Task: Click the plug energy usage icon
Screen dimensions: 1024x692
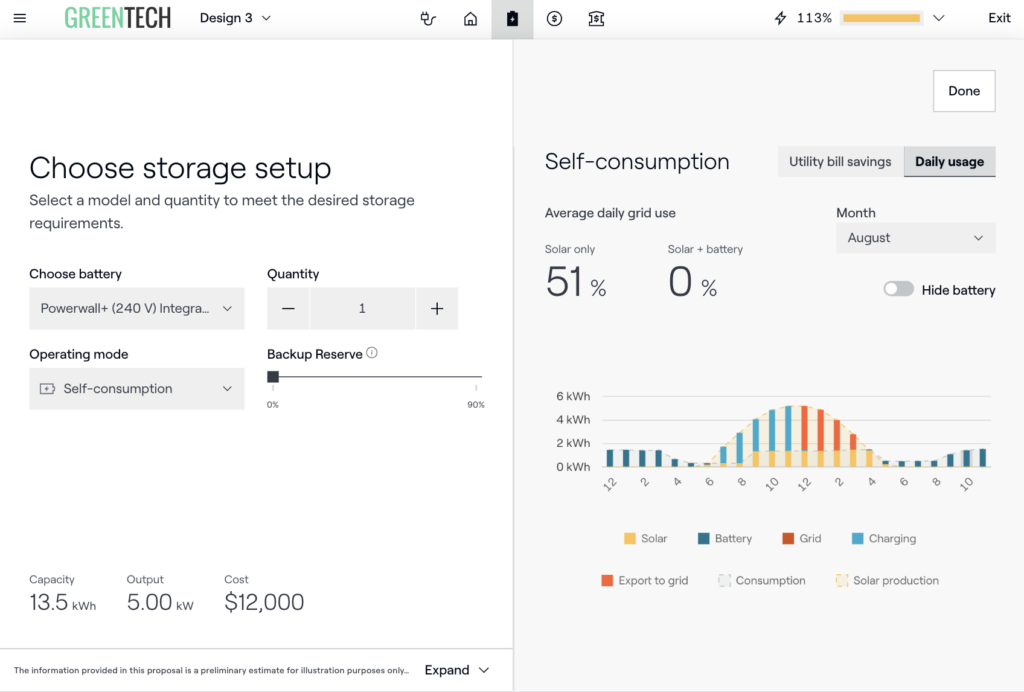Action: [x=428, y=18]
